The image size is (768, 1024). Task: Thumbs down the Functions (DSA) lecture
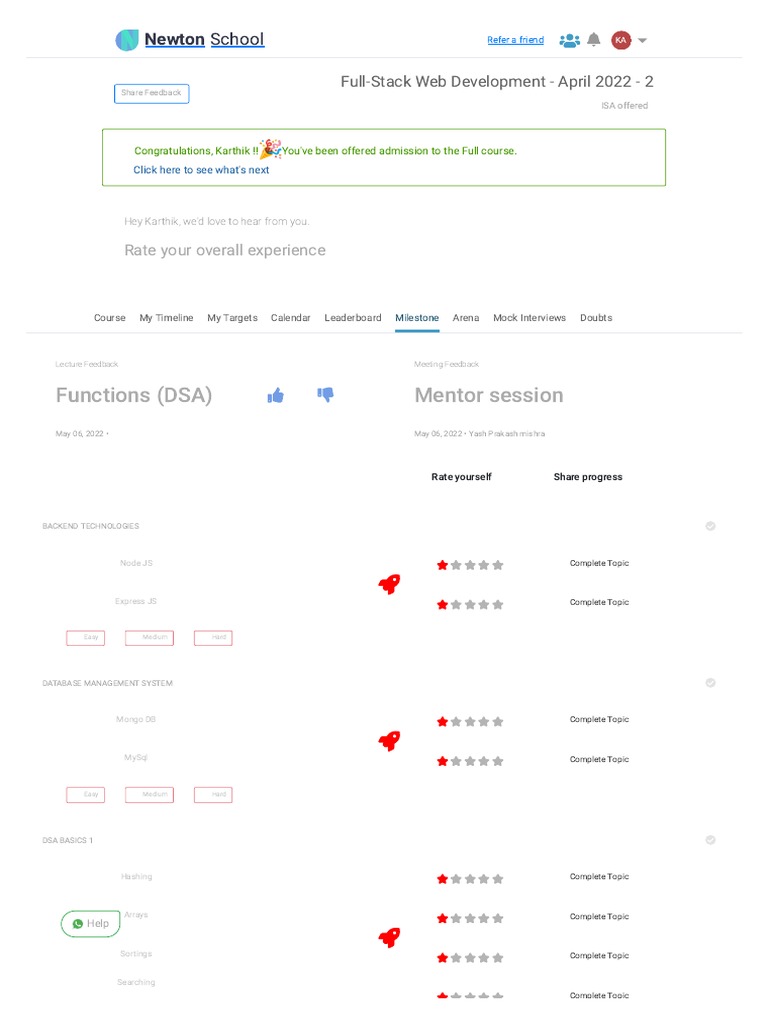coord(325,395)
